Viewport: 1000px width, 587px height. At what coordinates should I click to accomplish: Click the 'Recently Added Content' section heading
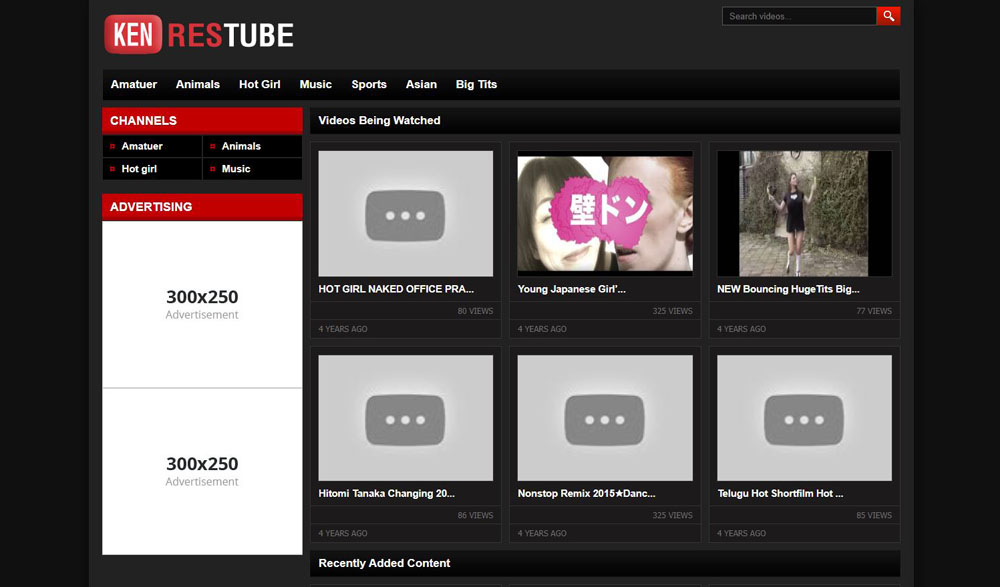click(384, 563)
